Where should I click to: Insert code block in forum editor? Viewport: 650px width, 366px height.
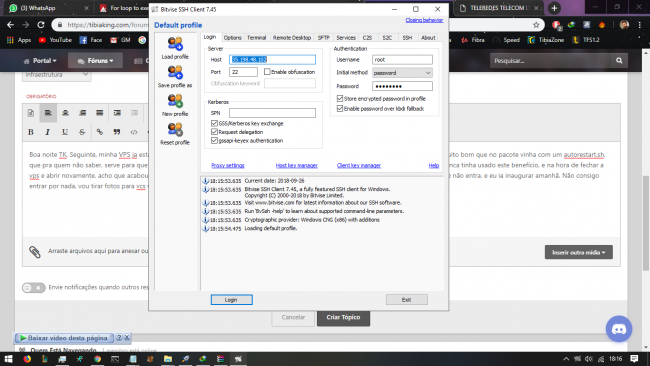(134, 132)
